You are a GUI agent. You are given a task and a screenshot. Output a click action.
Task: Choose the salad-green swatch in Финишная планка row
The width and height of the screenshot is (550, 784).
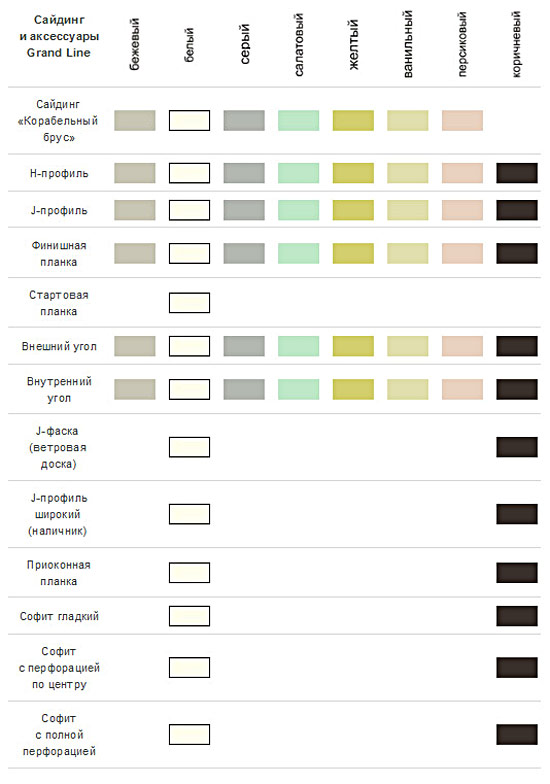[298, 253]
